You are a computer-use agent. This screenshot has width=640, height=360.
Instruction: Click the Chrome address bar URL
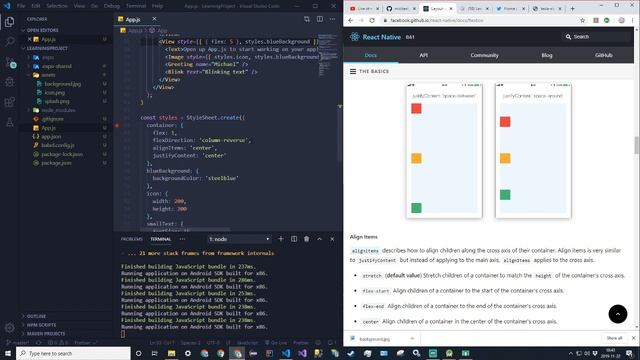click(x=437, y=20)
